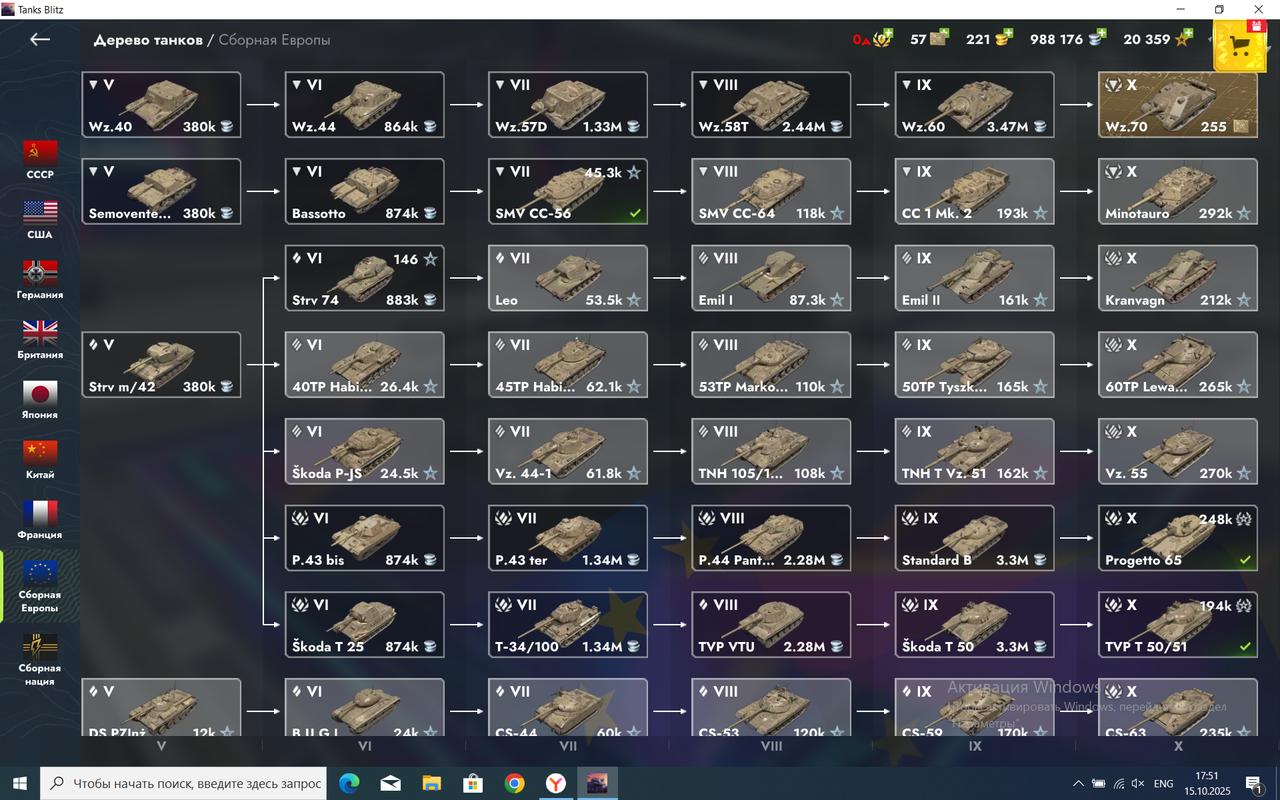Click the Windows search input box

(x=183, y=783)
